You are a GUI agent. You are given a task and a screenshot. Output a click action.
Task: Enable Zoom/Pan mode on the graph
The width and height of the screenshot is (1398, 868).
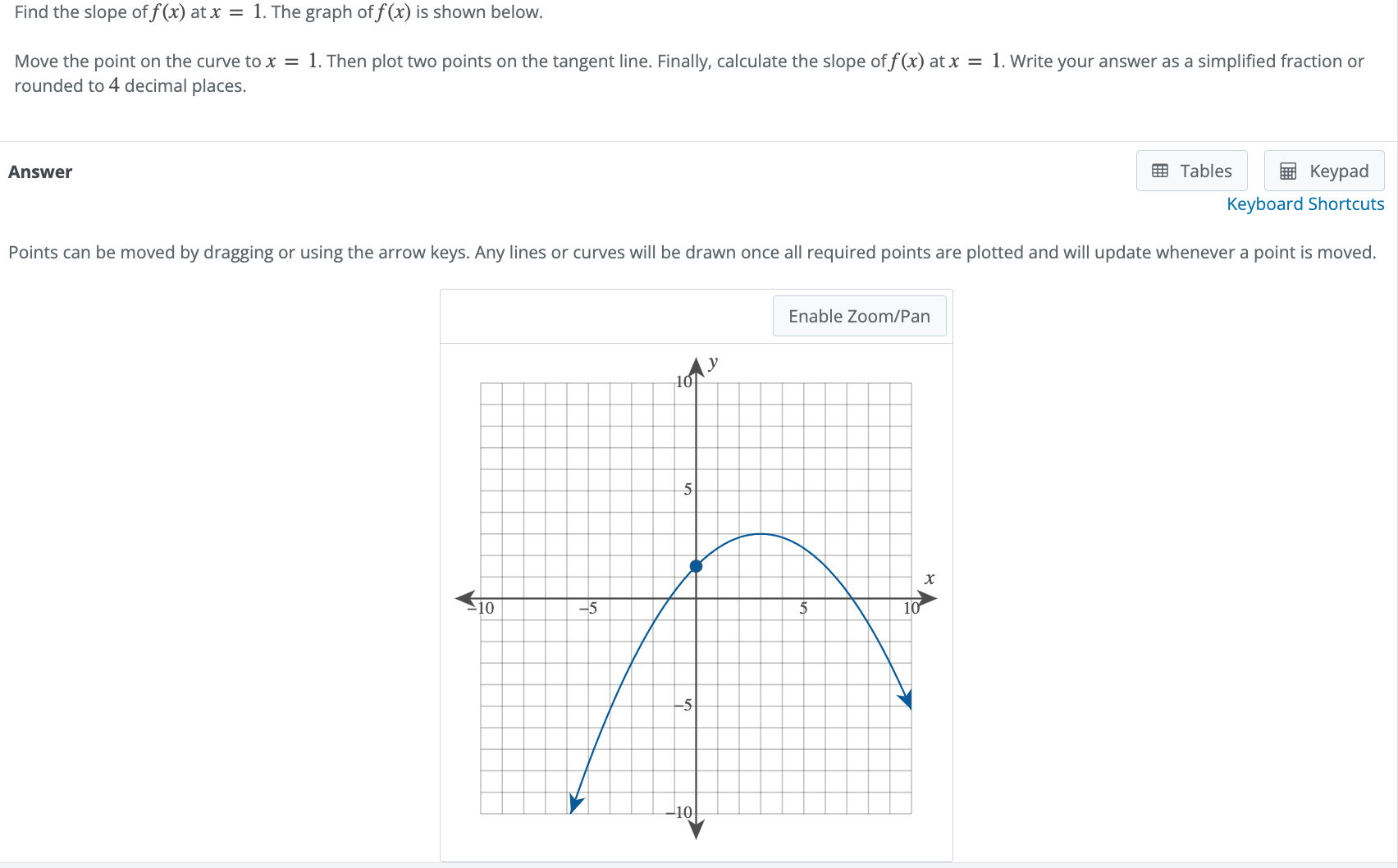pyautogui.click(x=859, y=316)
